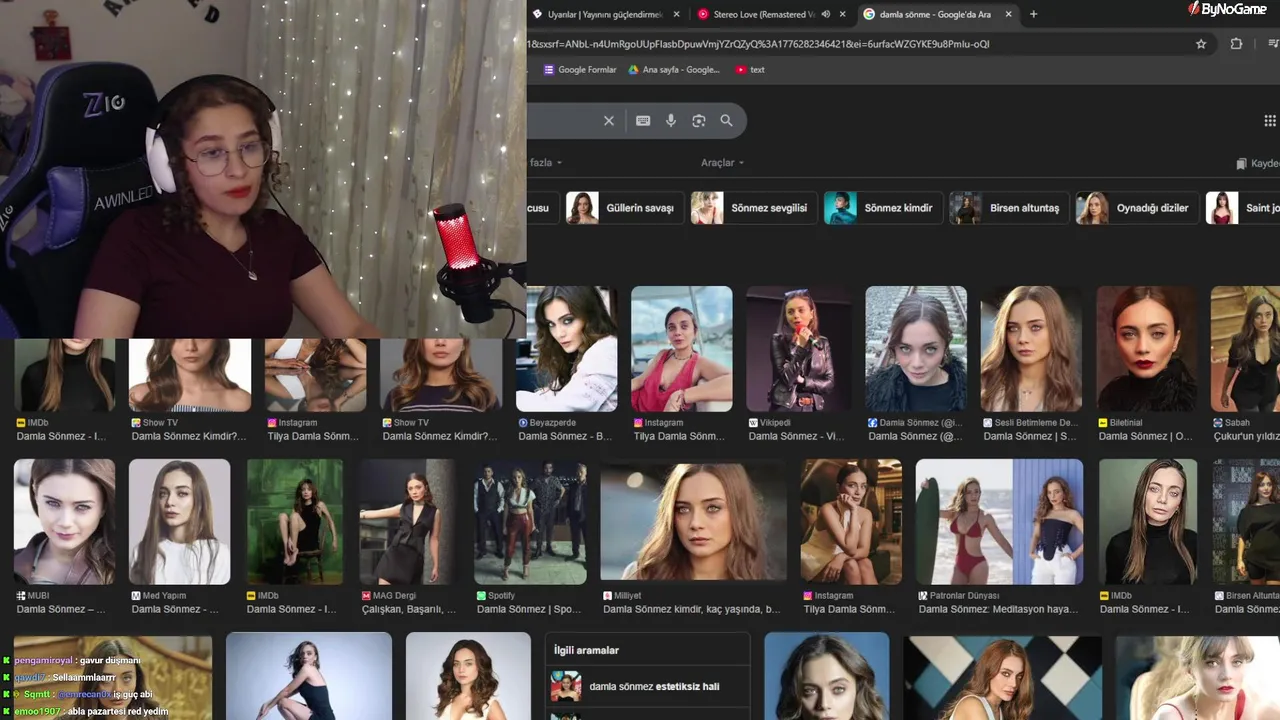Open the Araçlar tools dropdown
1280x720 pixels.
point(722,163)
